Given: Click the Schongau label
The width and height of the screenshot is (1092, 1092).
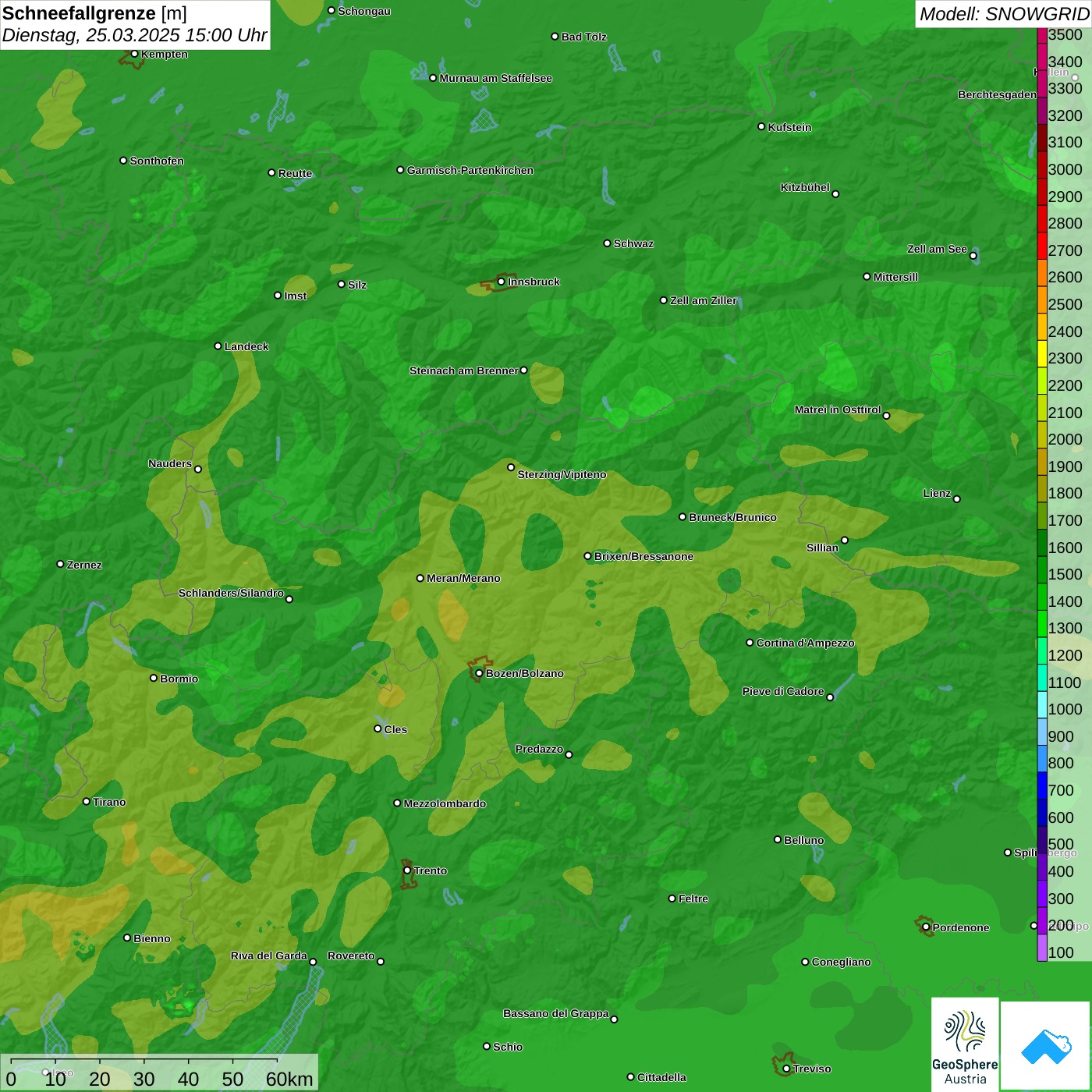Looking at the screenshot, I should [x=364, y=11].
